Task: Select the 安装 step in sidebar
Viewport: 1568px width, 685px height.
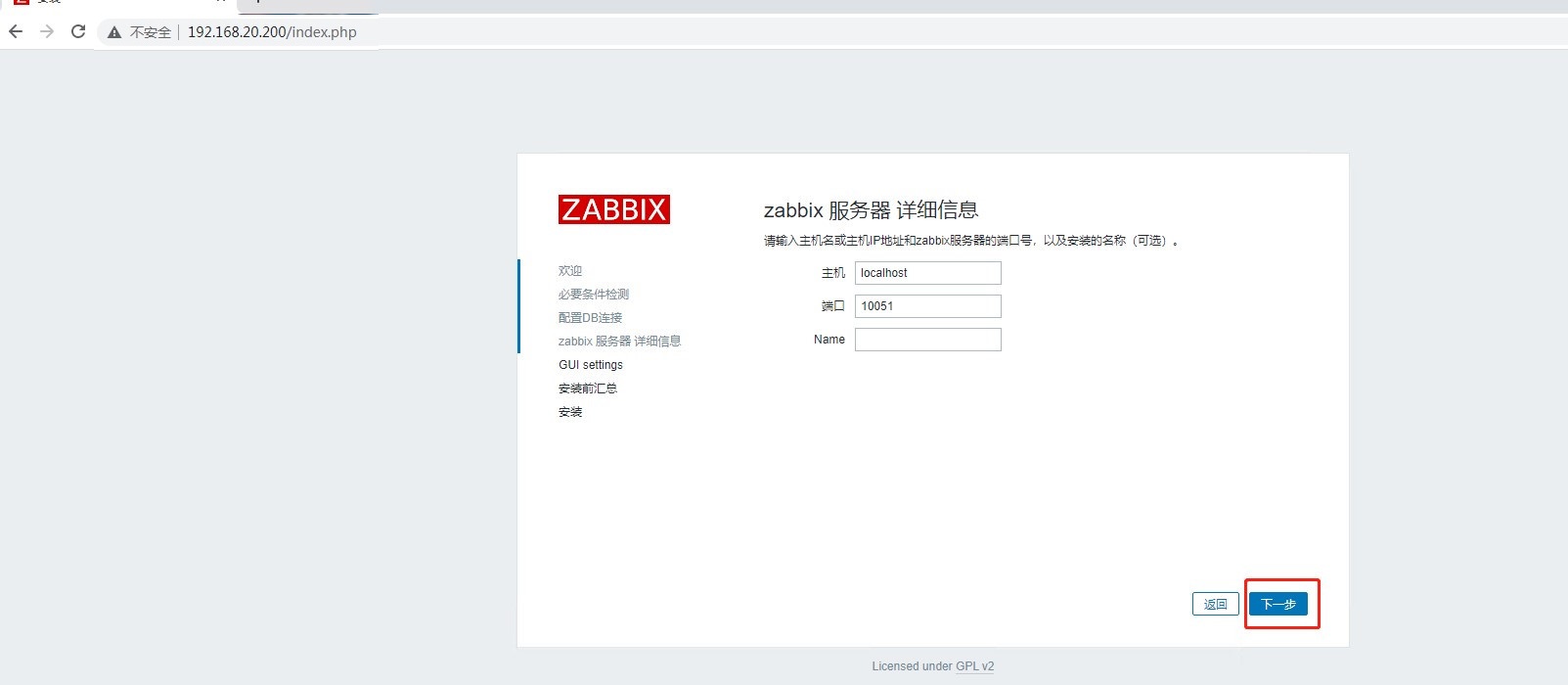Action: 570,412
